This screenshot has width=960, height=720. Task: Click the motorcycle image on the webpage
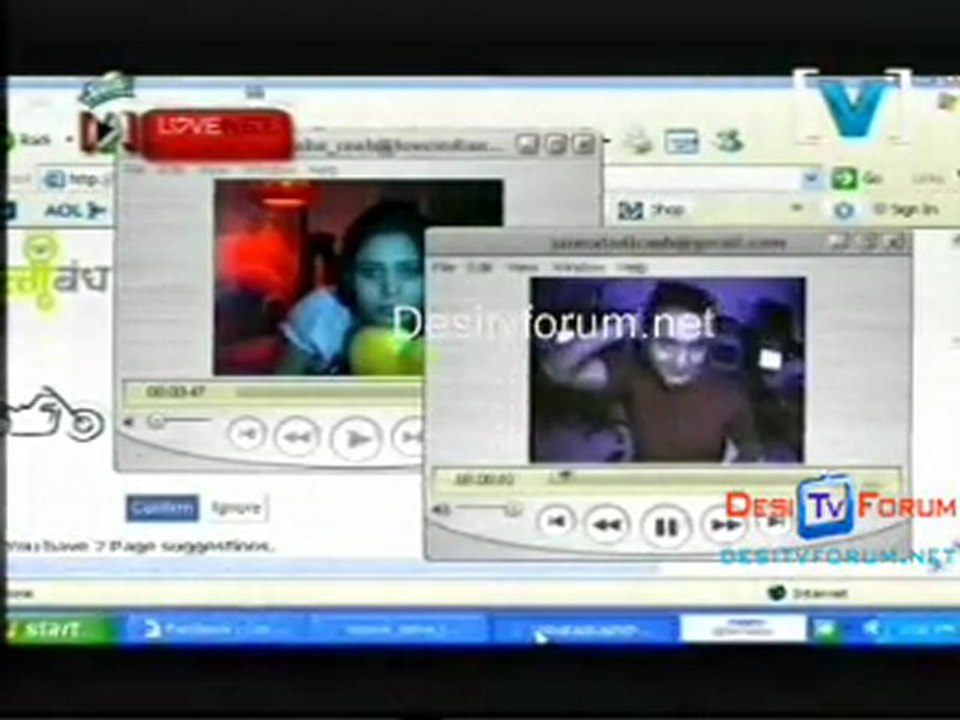(x=54, y=413)
